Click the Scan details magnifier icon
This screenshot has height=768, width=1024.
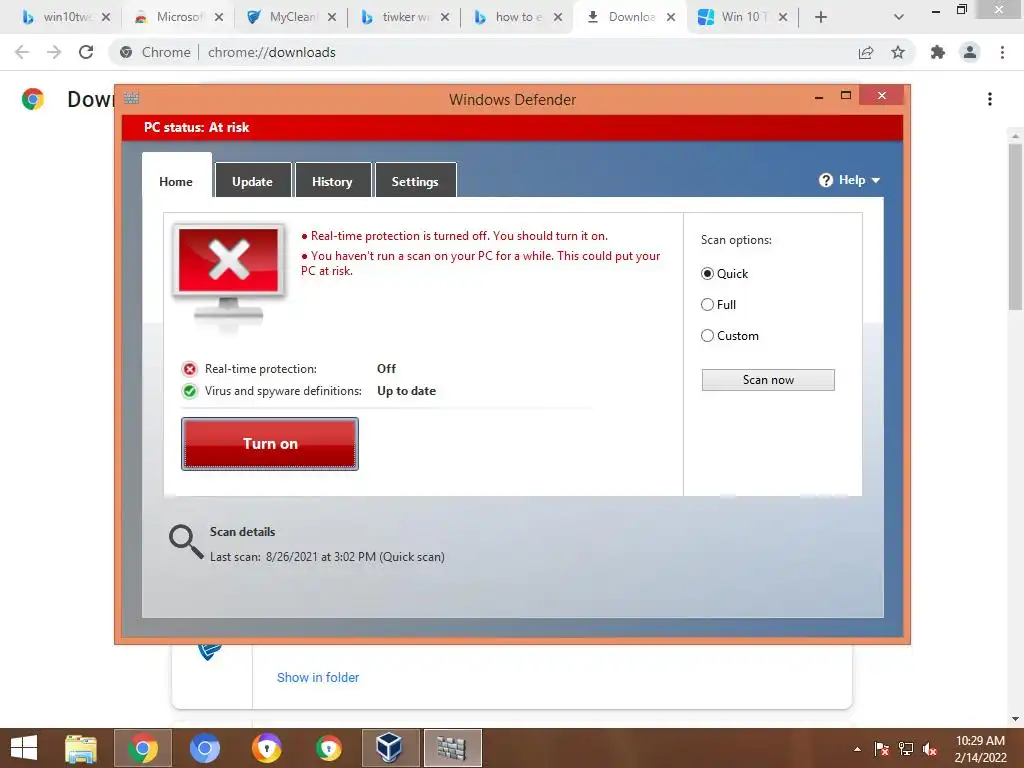185,542
